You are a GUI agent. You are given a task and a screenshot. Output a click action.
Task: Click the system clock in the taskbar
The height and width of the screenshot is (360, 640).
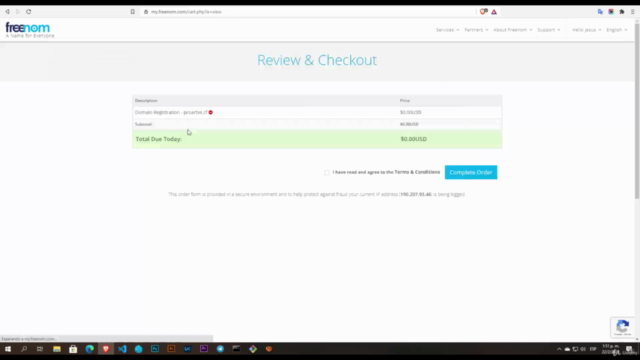tap(610, 349)
